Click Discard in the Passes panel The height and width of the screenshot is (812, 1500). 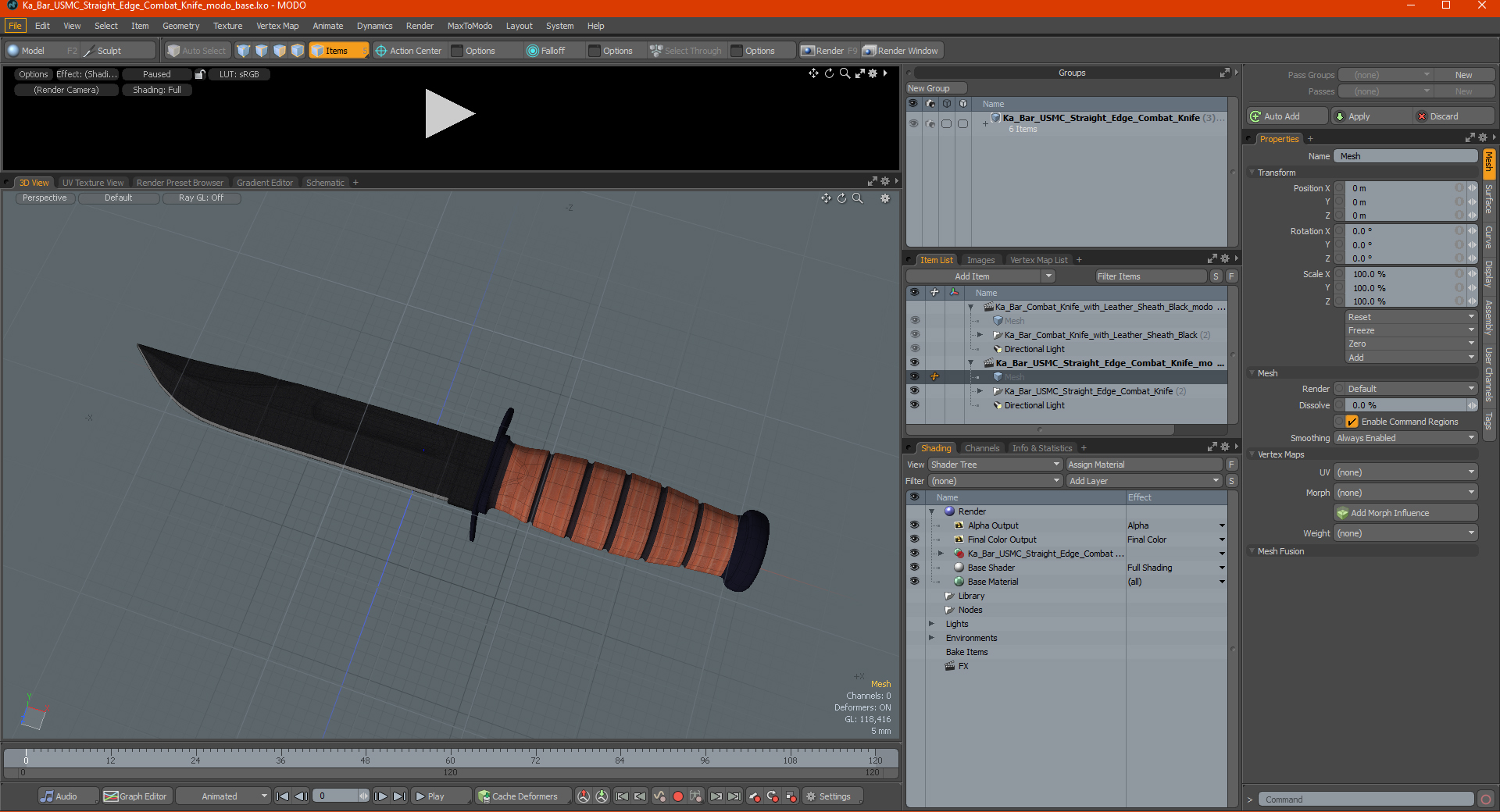(x=1454, y=116)
